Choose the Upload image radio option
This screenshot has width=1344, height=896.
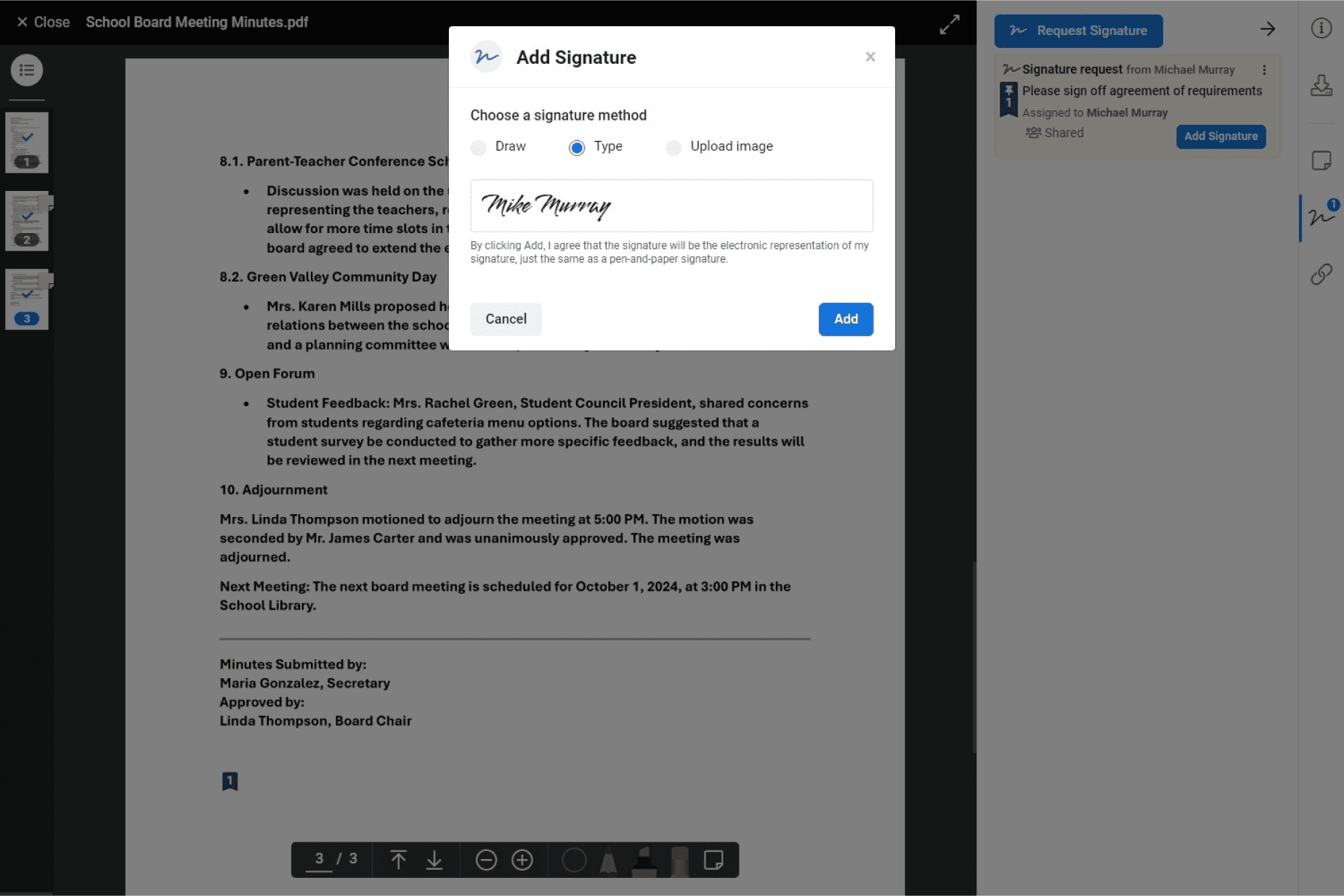point(673,147)
